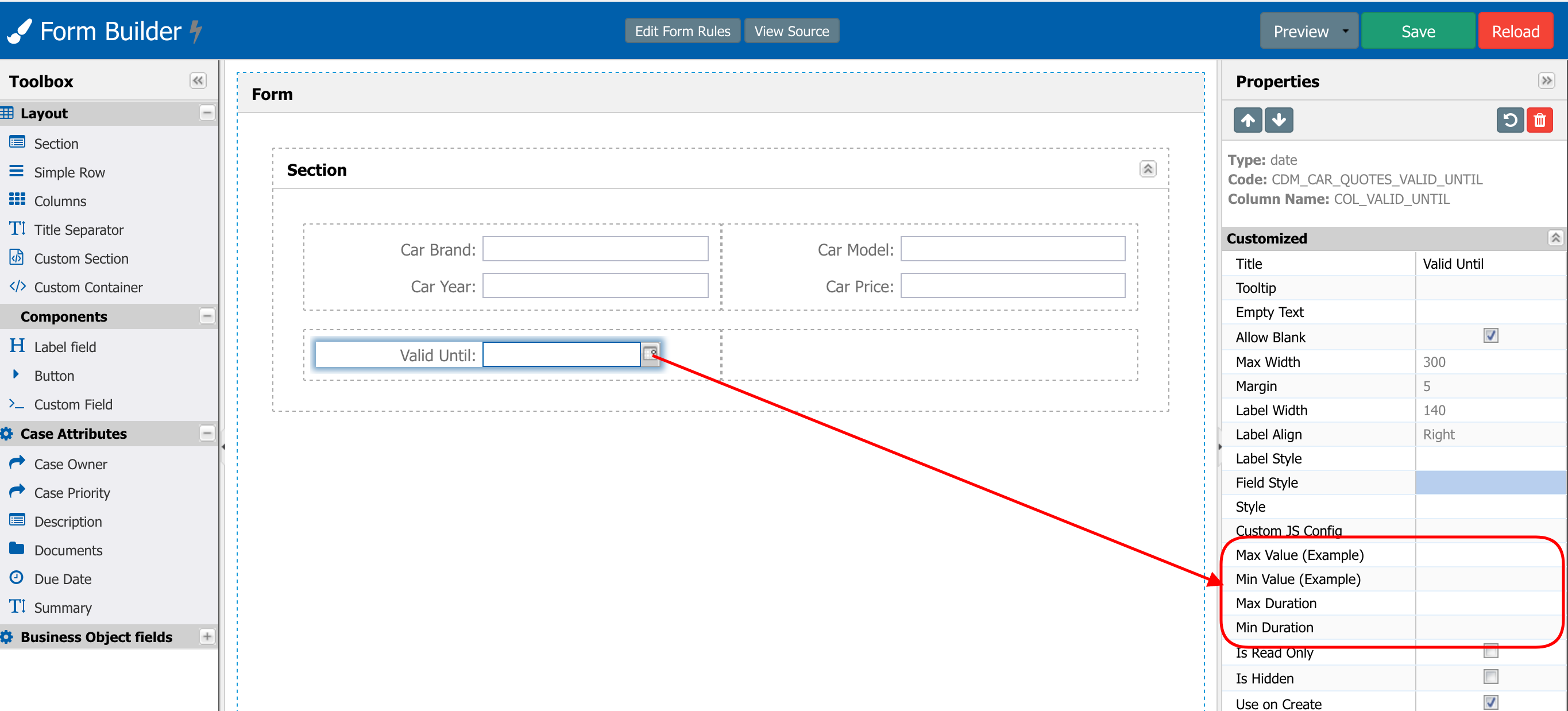
Task: Click the Car Model text field
Action: (x=1013, y=249)
